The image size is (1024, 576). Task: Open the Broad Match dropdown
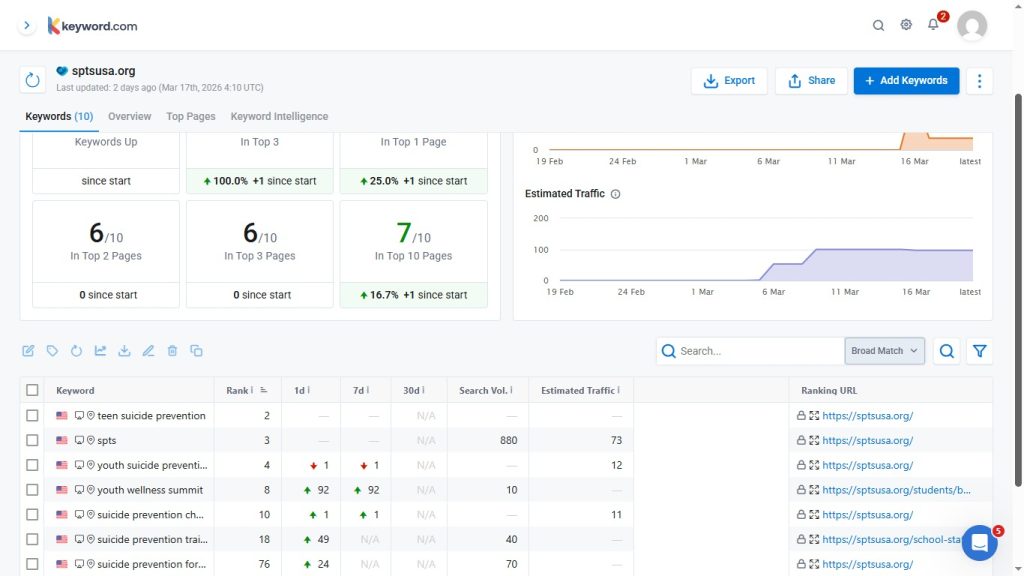(x=884, y=351)
